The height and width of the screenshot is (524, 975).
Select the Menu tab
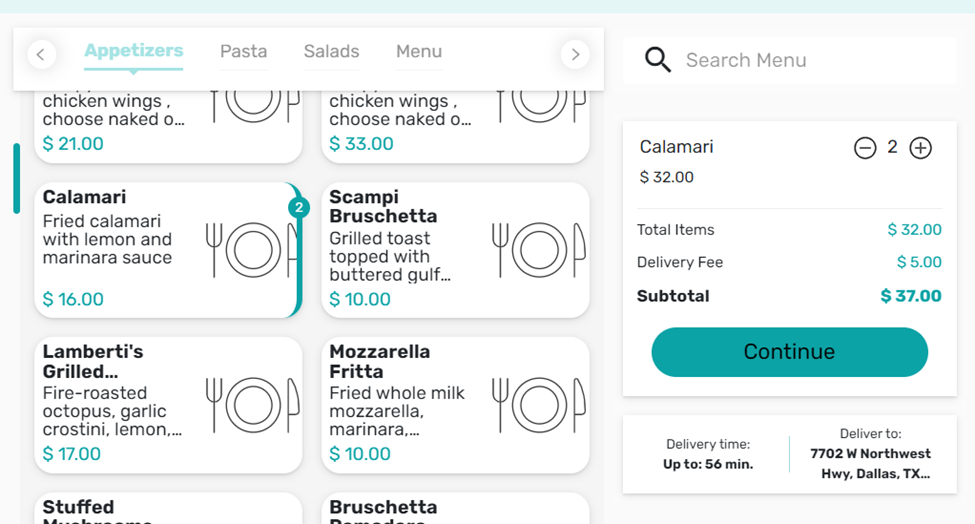click(x=419, y=52)
